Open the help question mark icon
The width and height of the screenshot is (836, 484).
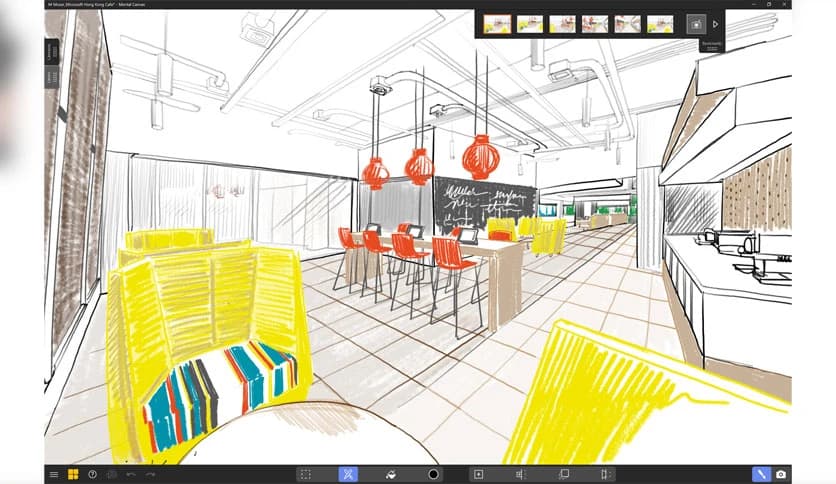pyautogui.click(x=92, y=474)
